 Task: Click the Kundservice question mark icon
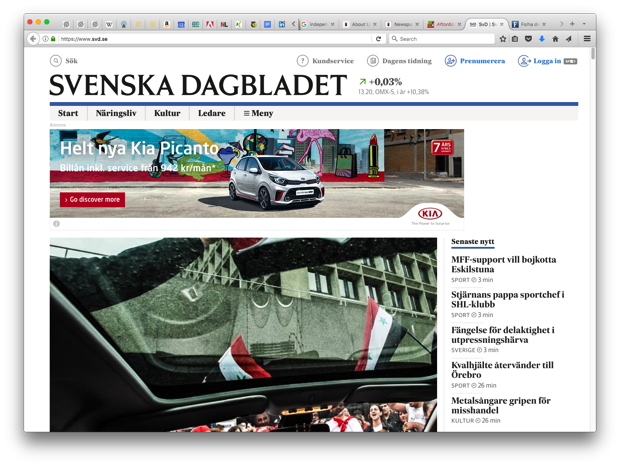point(302,61)
